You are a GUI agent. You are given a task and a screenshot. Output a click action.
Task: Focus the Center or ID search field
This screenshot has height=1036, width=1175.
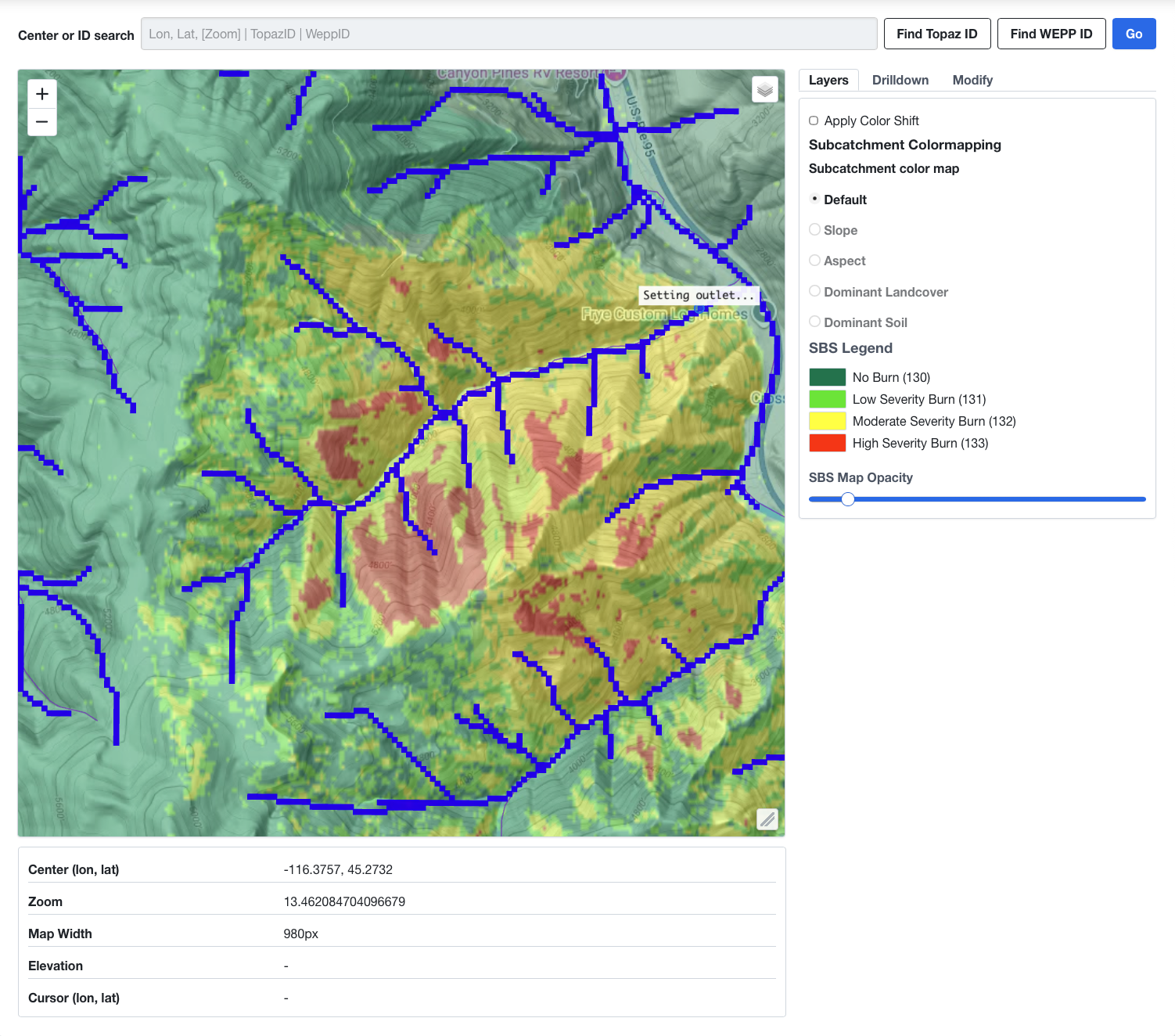click(508, 34)
